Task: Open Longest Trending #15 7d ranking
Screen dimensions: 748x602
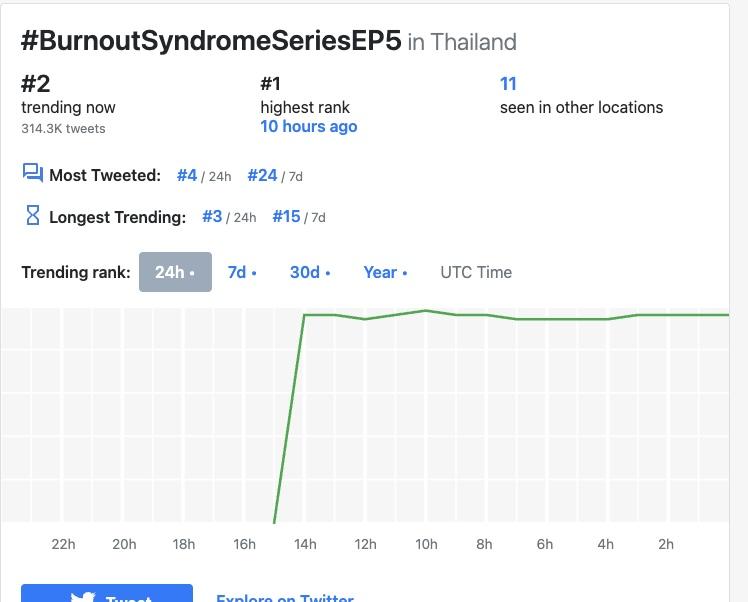Action: click(x=286, y=216)
